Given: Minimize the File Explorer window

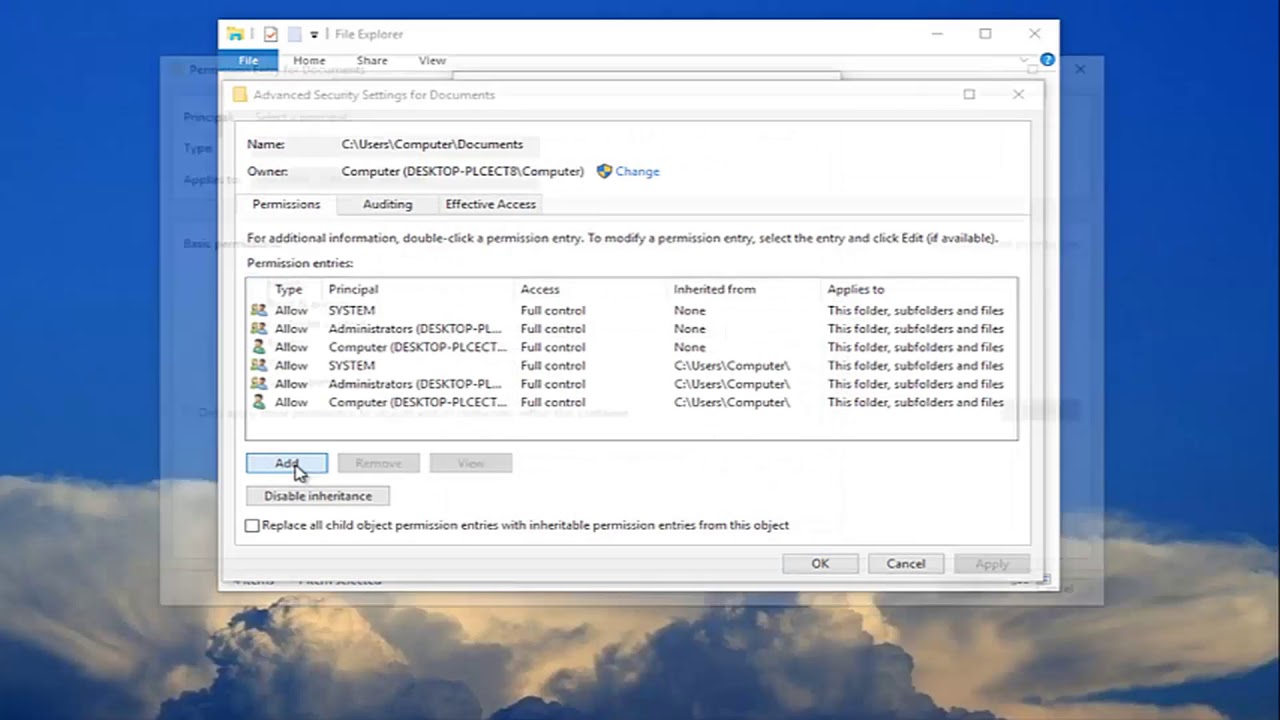Looking at the screenshot, I should (x=937, y=34).
